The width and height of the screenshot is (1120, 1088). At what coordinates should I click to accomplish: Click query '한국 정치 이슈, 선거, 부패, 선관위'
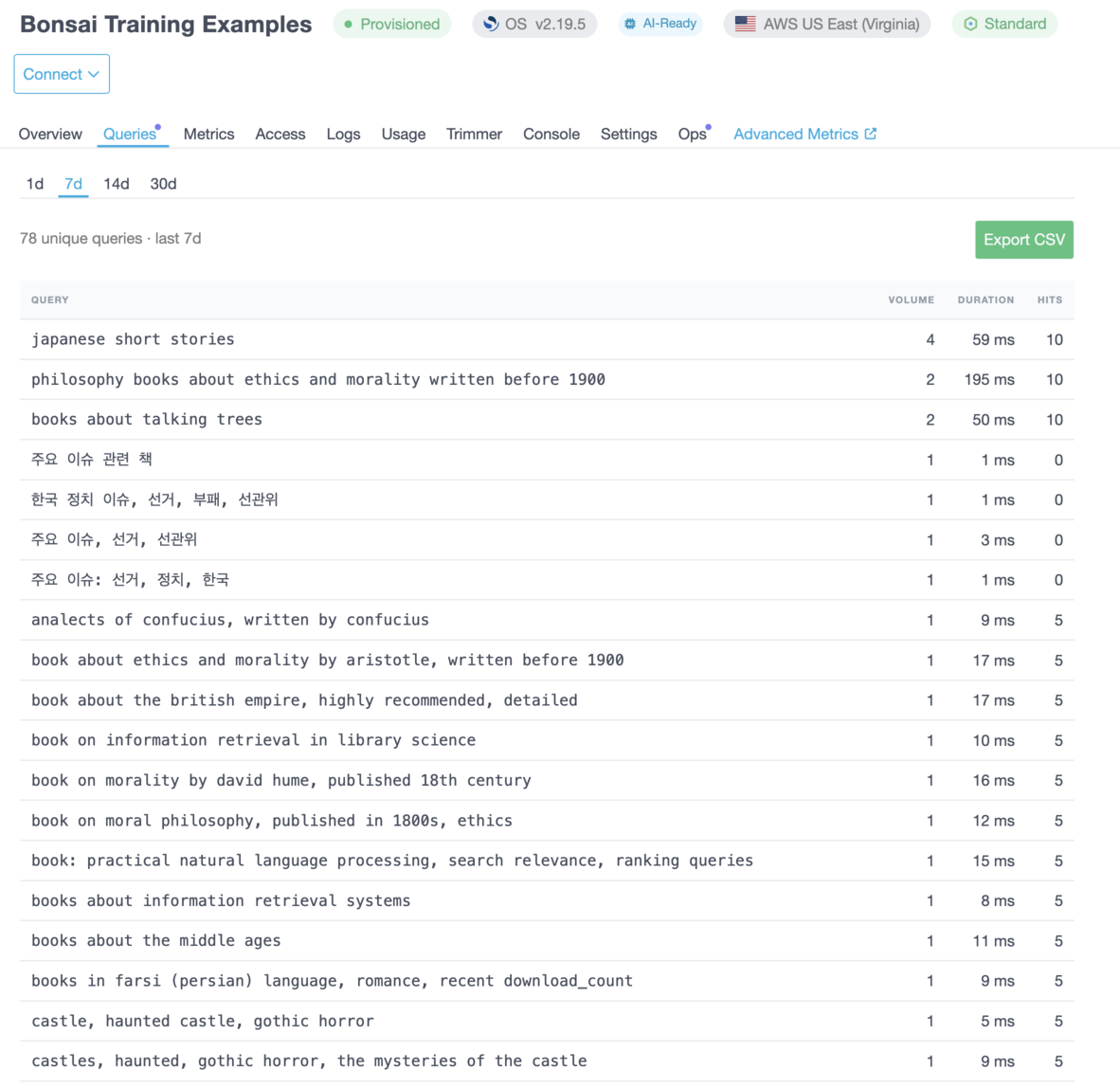tap(154, 499)
